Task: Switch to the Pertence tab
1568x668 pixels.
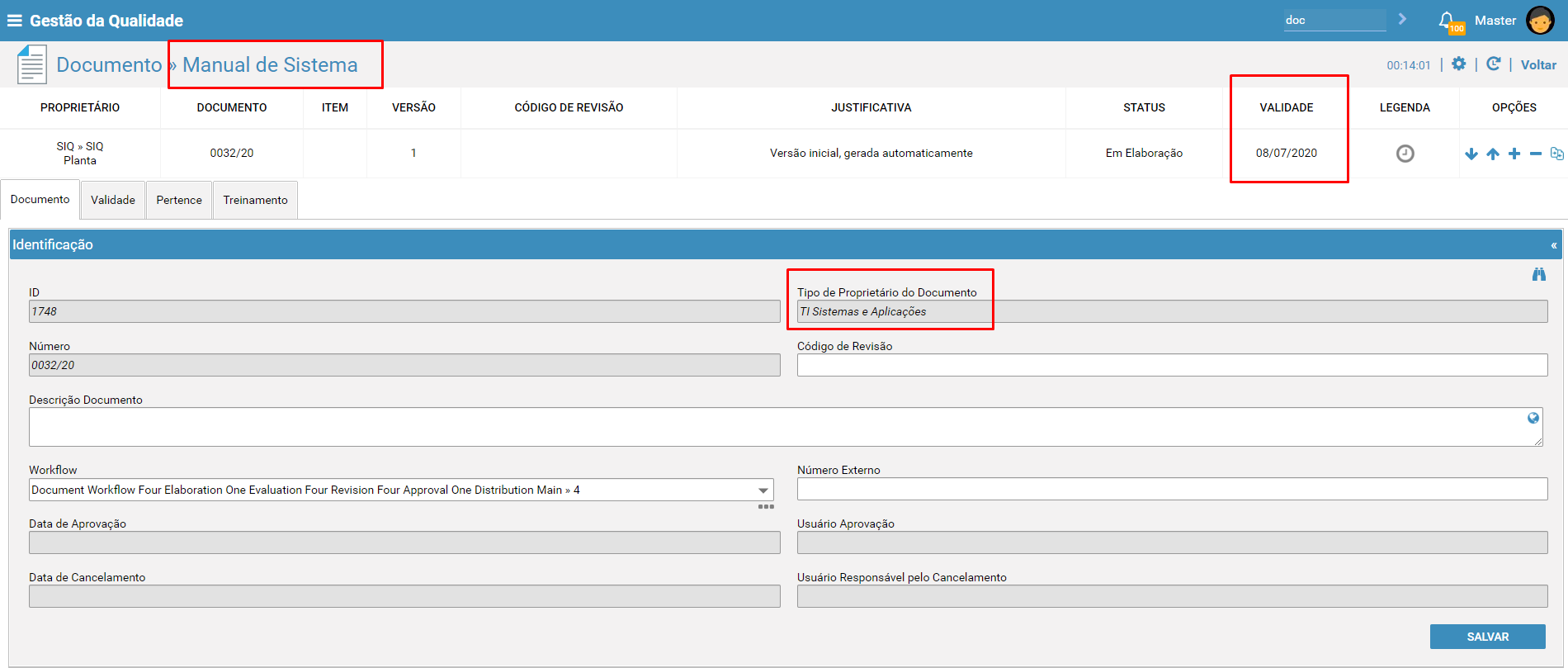Action: [179, 200]
